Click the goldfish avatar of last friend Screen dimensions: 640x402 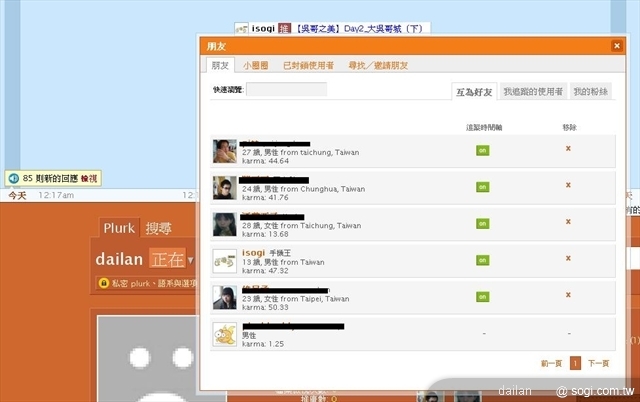(225, 334)
